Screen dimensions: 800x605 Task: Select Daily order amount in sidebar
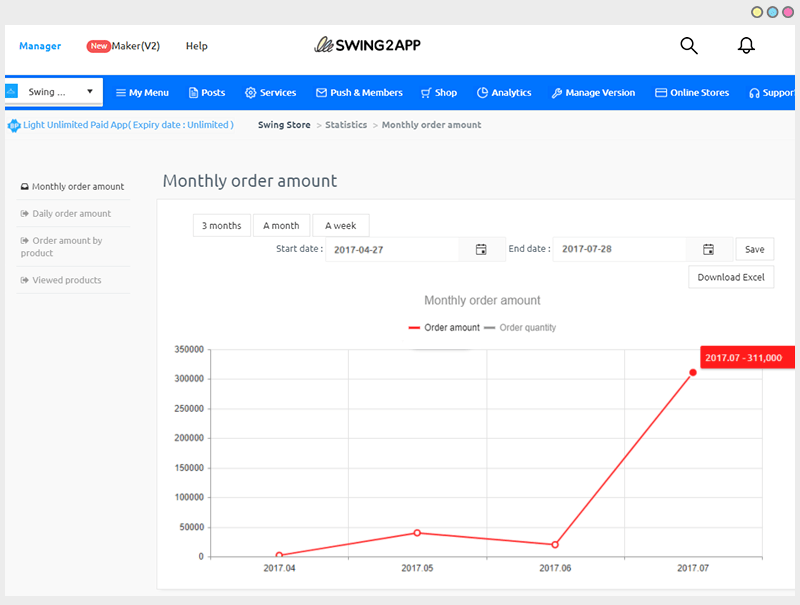click(72, 213)
